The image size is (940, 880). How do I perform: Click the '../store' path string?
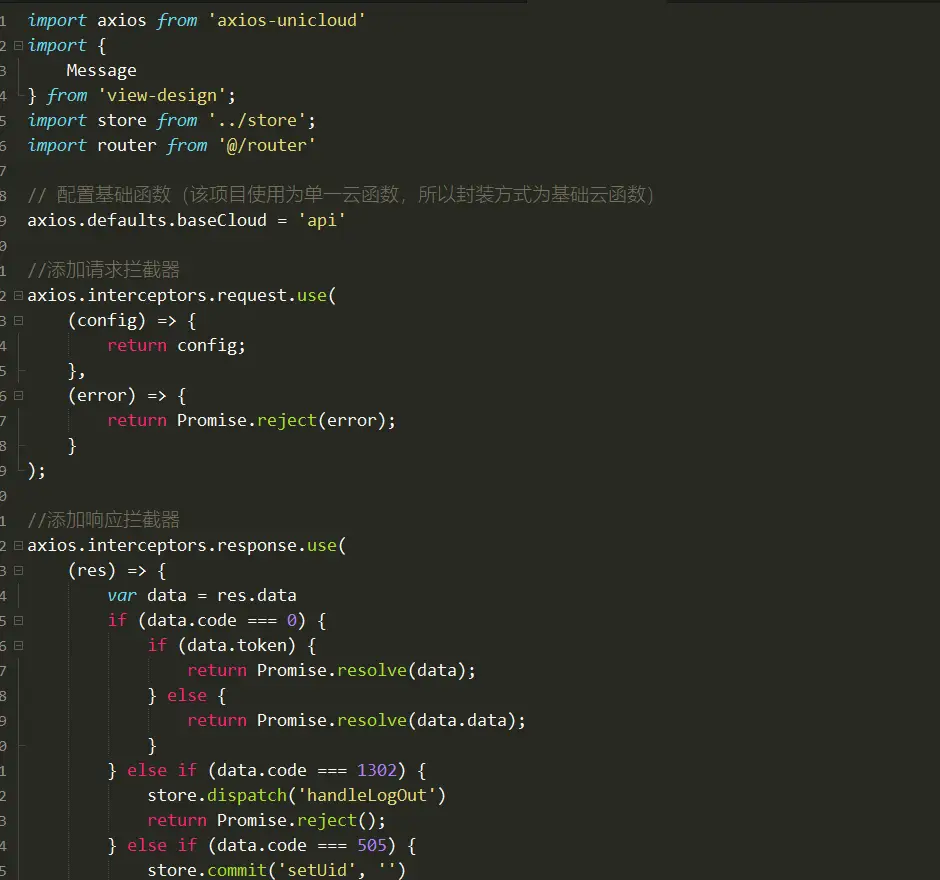pyautogui.click(x=257, y=120)
